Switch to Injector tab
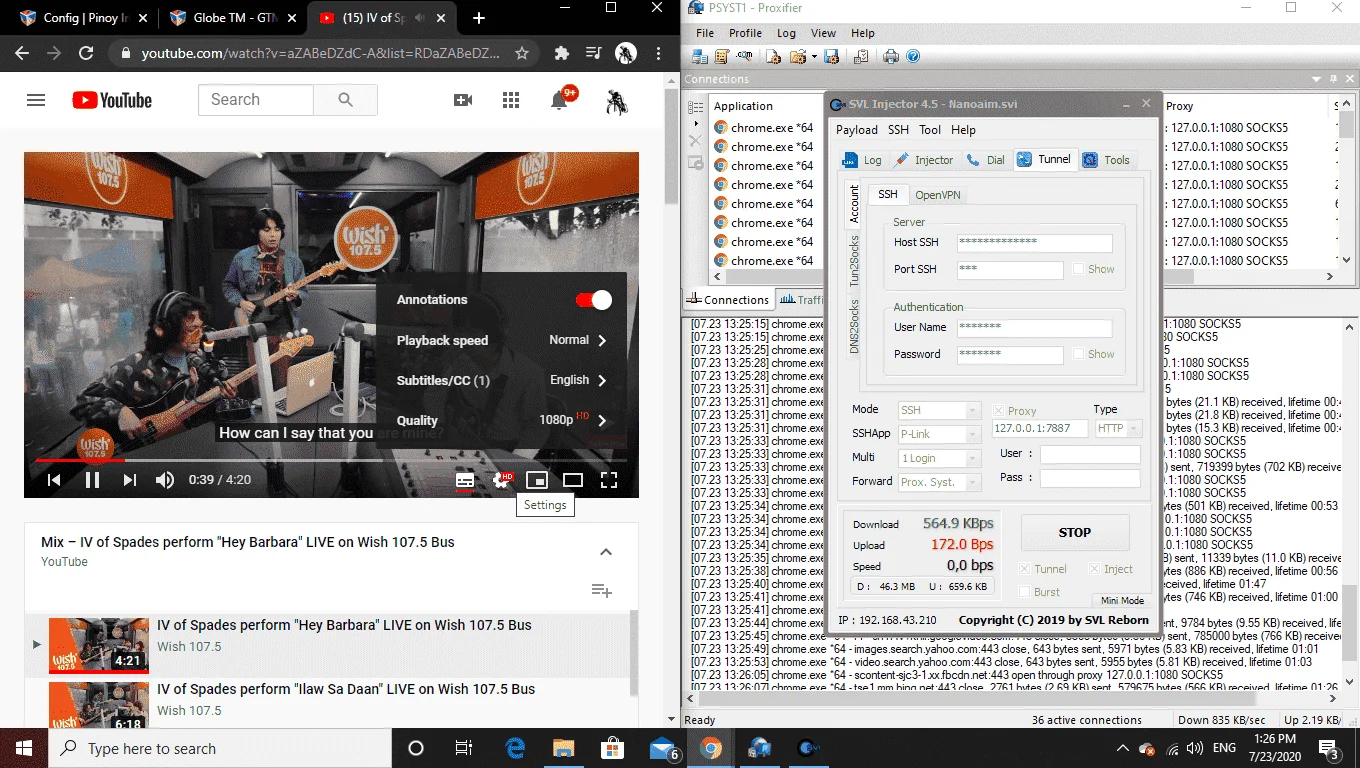The image size is (1360, 768). click(924, 160)
